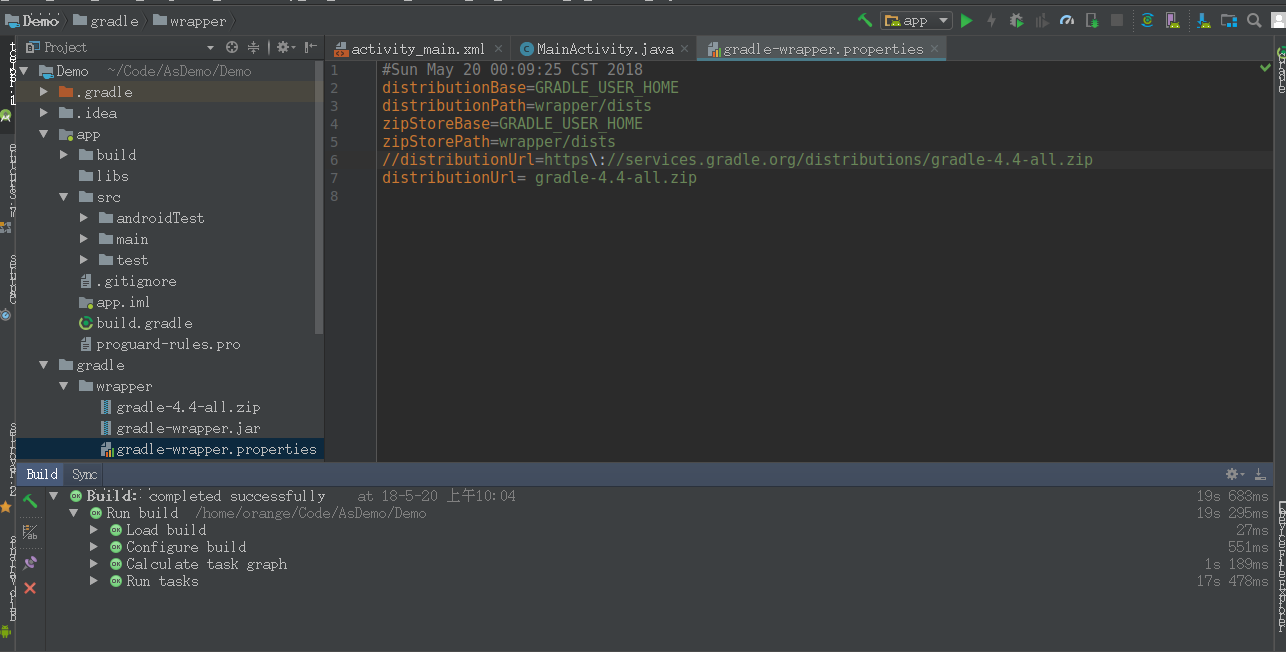
Task: Open Project panel gear settings
Action: click(284, 47)
